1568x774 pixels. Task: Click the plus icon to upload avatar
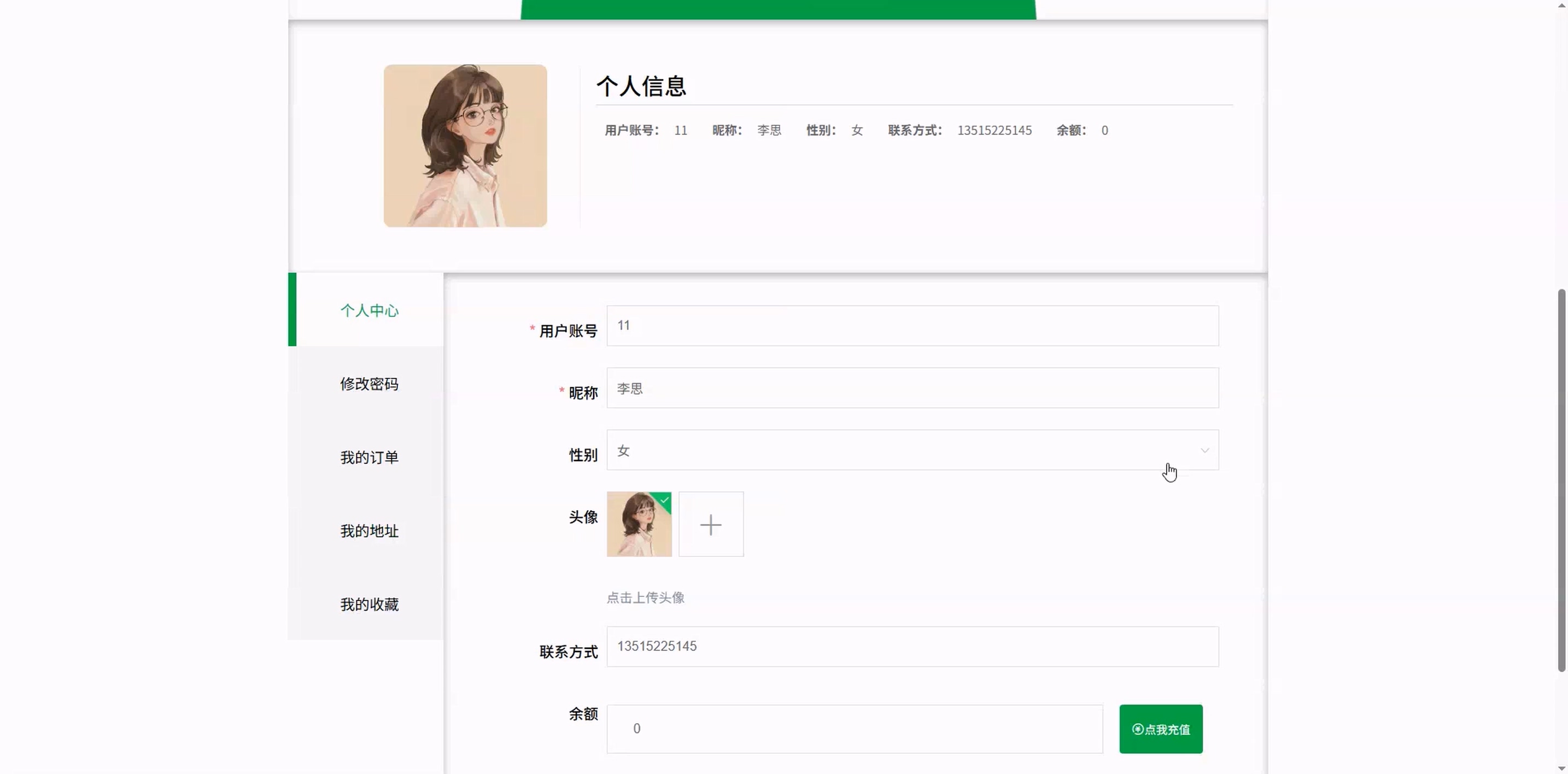click(x=710, y=525)
